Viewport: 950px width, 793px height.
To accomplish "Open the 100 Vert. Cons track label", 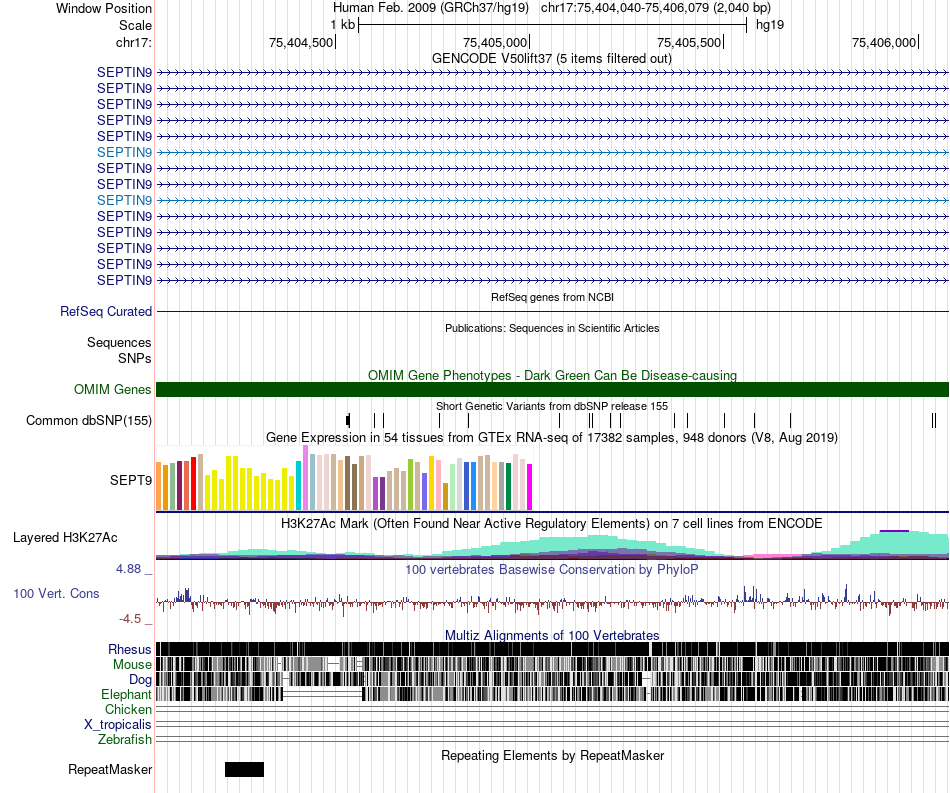I will click(56, 594).
